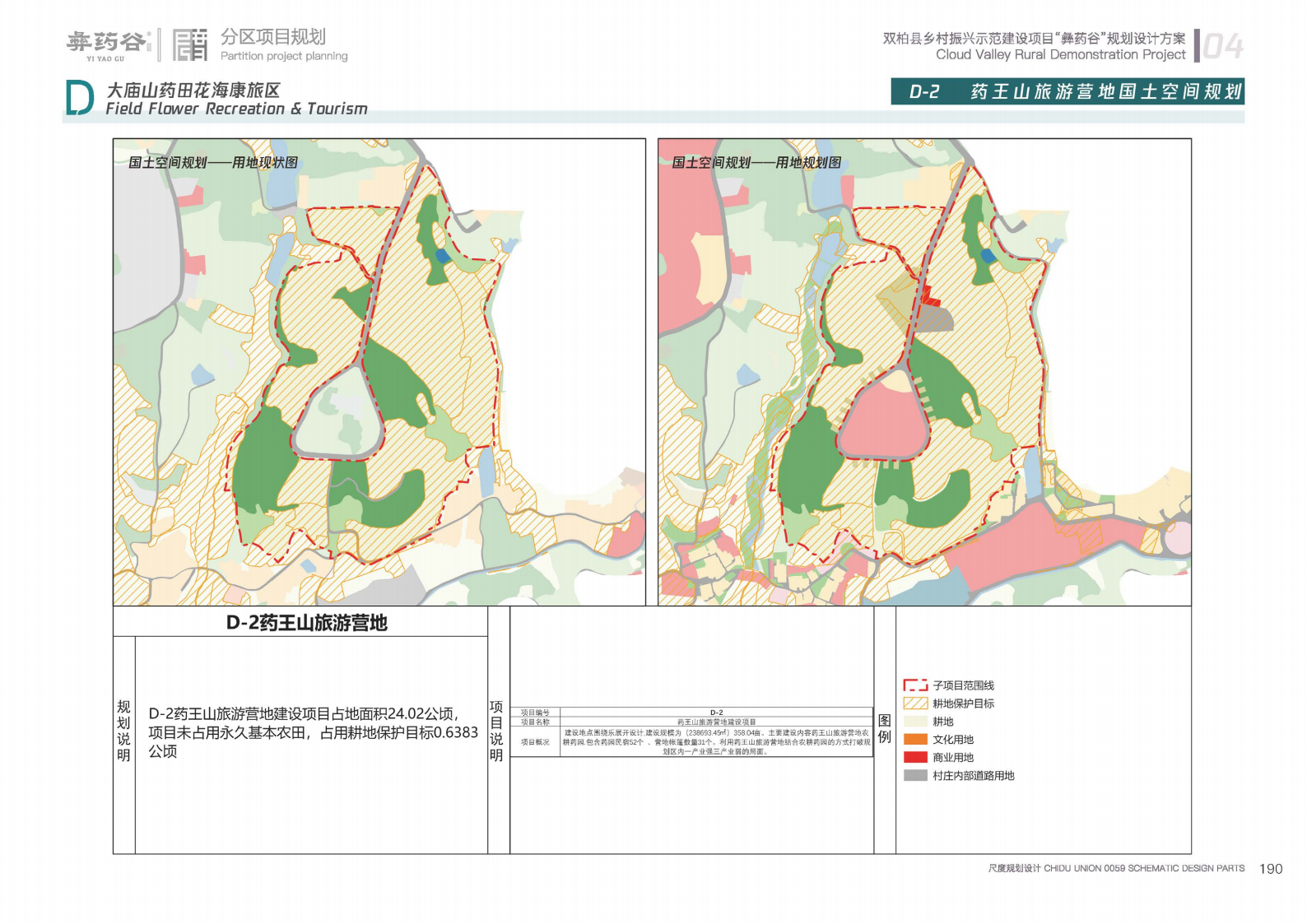Viewport: 1307px width, 924px height.
Task: Select the pale 耕地 legend swatch
Action: 915,722
